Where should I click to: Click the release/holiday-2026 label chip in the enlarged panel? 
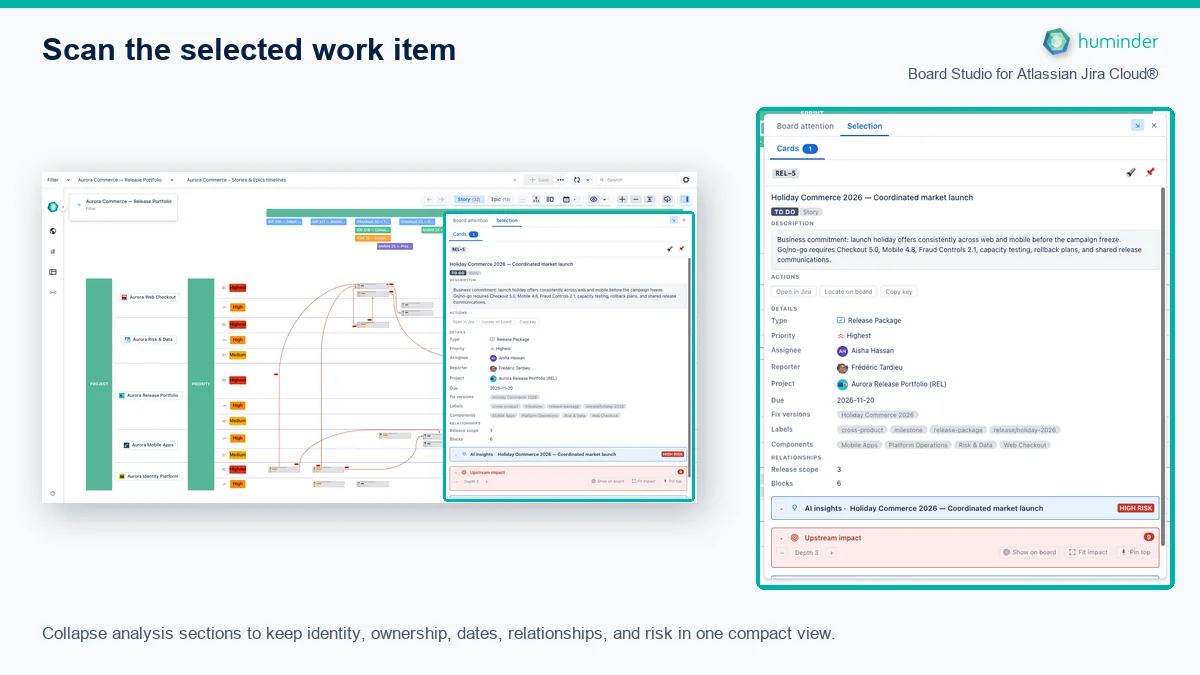click(x=1024, y=430)
